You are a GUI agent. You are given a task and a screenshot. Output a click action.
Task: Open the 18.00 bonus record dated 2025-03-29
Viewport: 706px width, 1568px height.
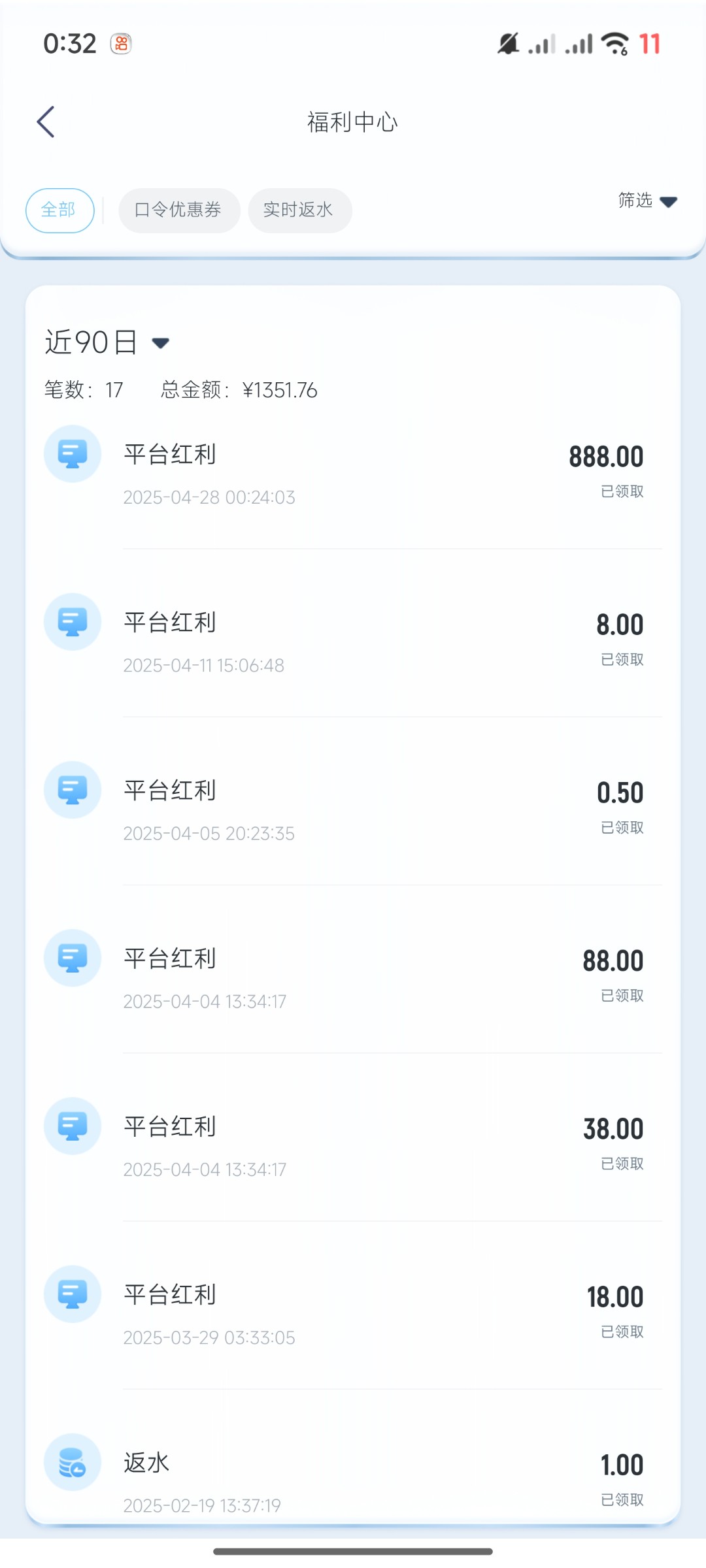(x=353, y=1313)
